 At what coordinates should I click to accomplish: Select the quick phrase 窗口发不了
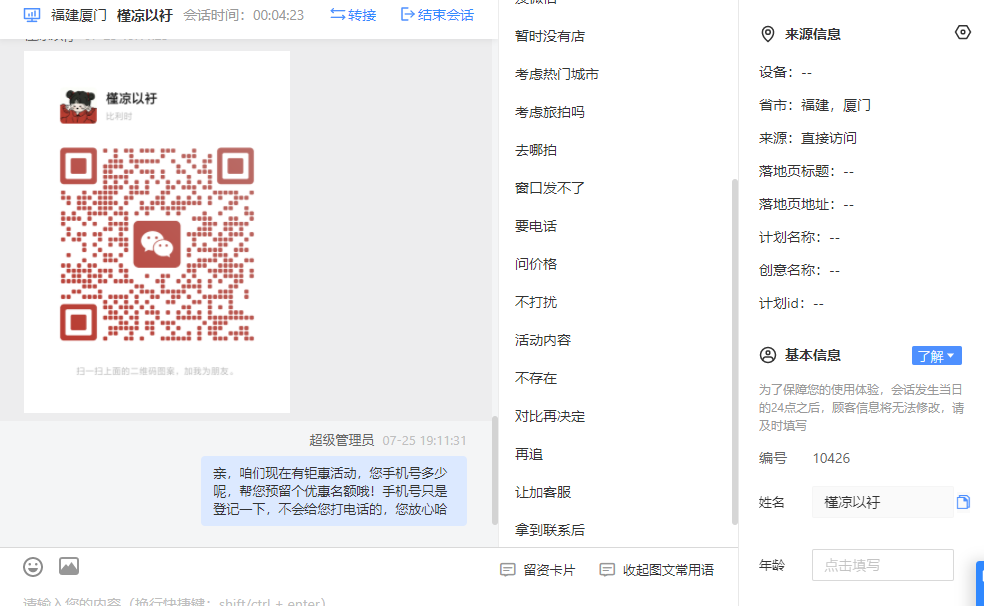(550, 188)
